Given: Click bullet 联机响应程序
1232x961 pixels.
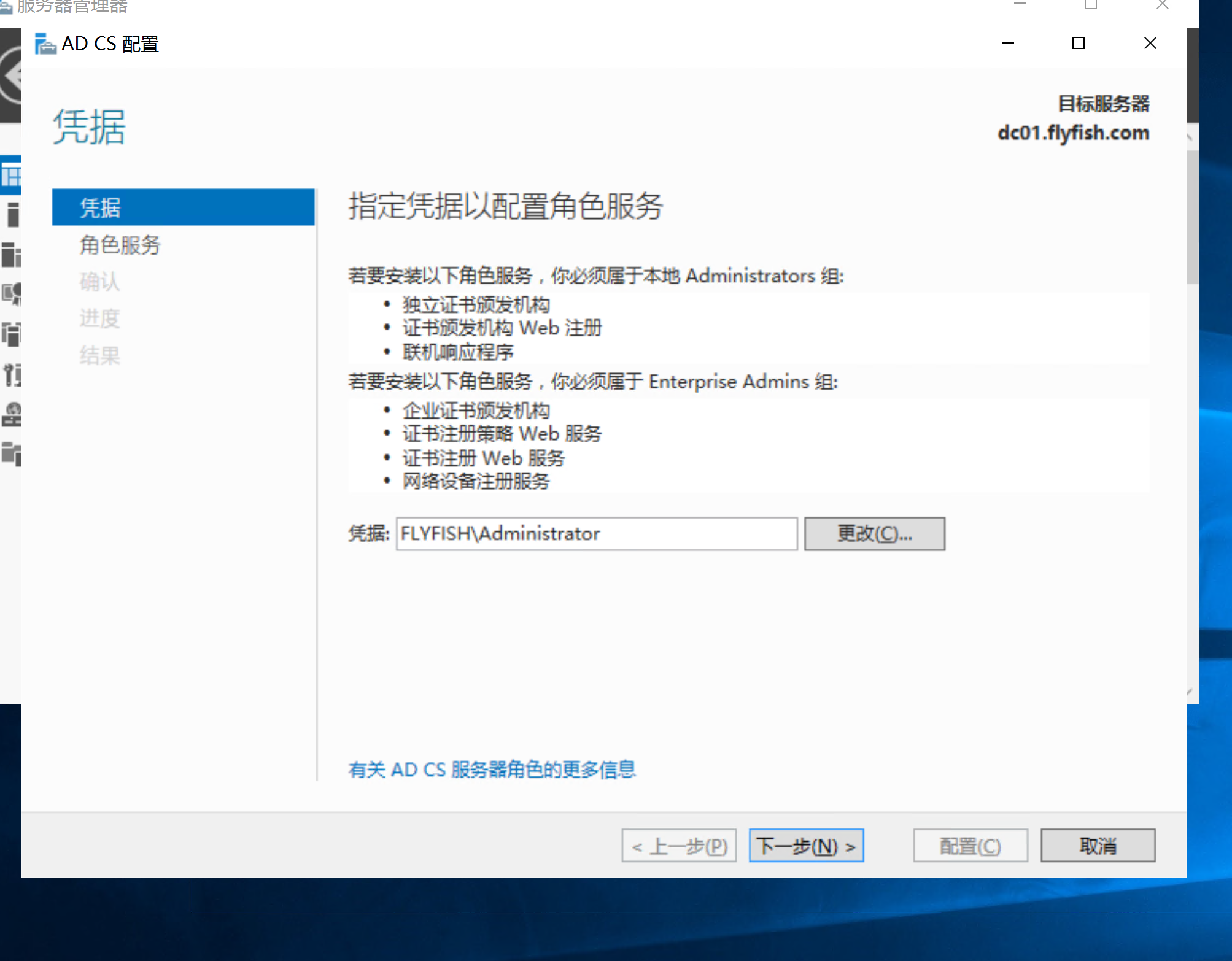Looking at the screenshot, I should click(x=458, y=352).
